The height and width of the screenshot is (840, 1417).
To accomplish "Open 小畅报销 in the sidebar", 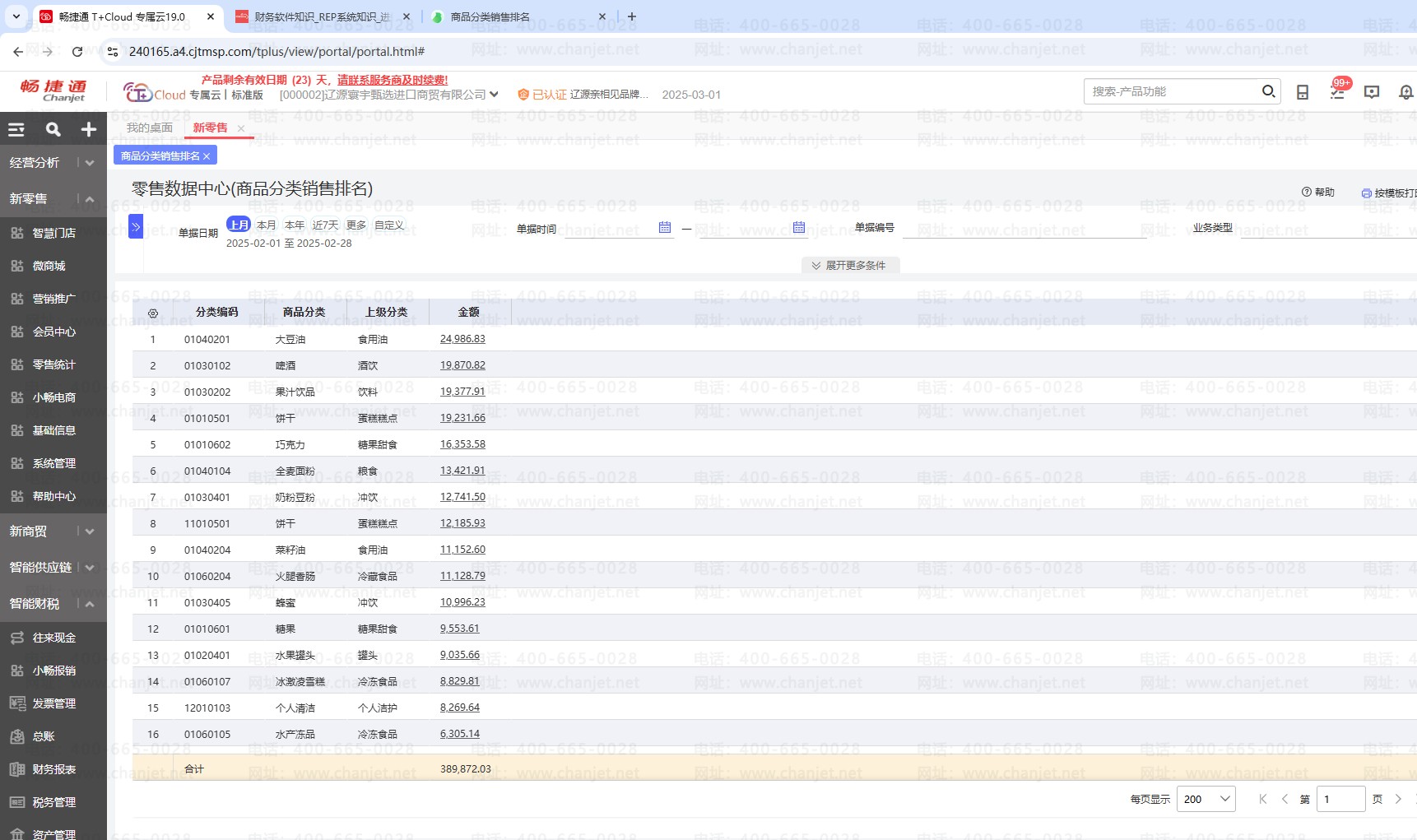I will click(53, 671).
